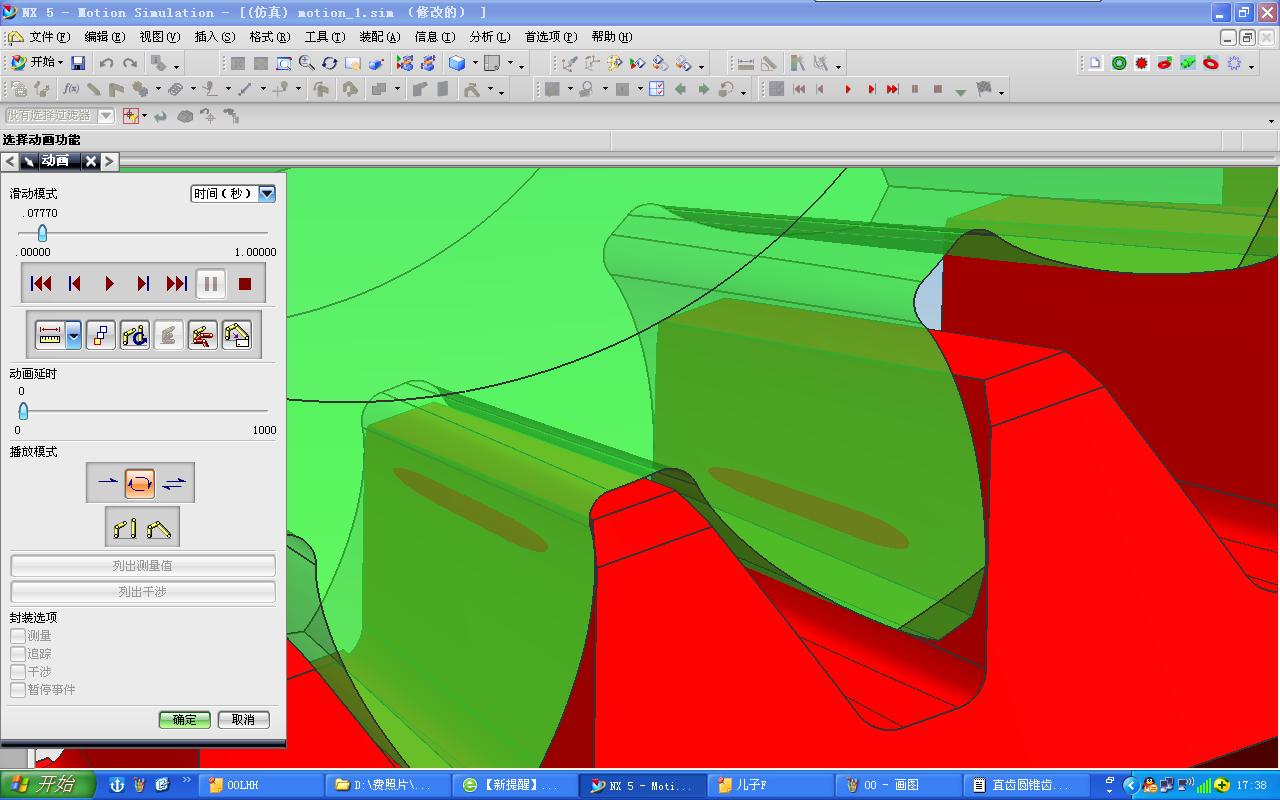Pause the animation in the panel
This screenshot has height=800, width=1280.
pyautogui.click(x=211, y=284)
